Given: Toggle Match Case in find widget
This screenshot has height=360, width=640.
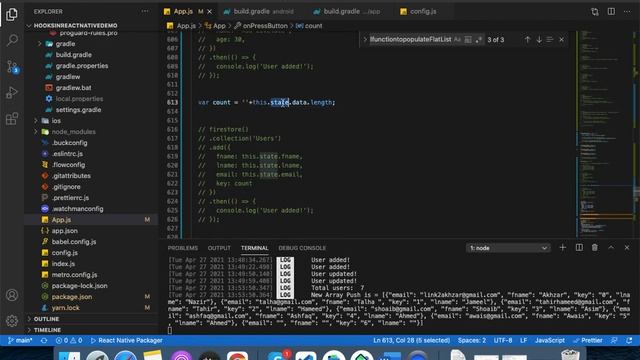Looking at the screenshot, I should [458, 40].
